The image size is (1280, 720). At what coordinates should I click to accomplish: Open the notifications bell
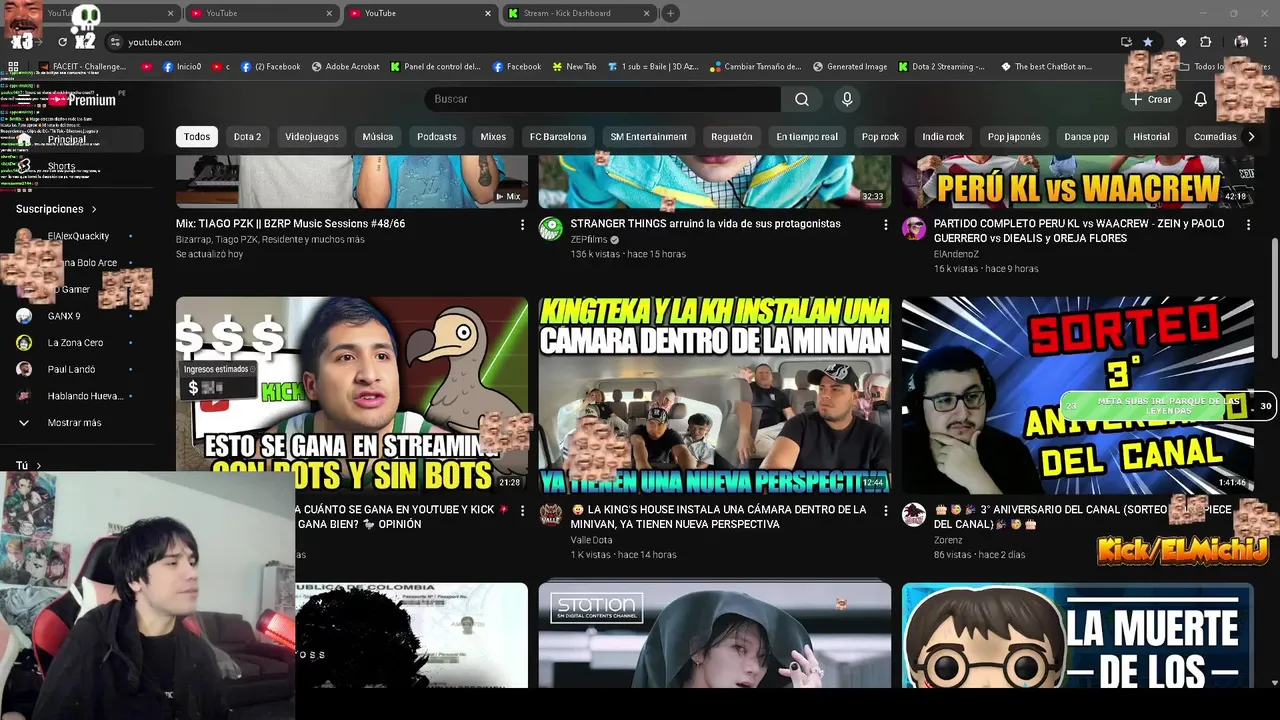(x=1201, y=99)
